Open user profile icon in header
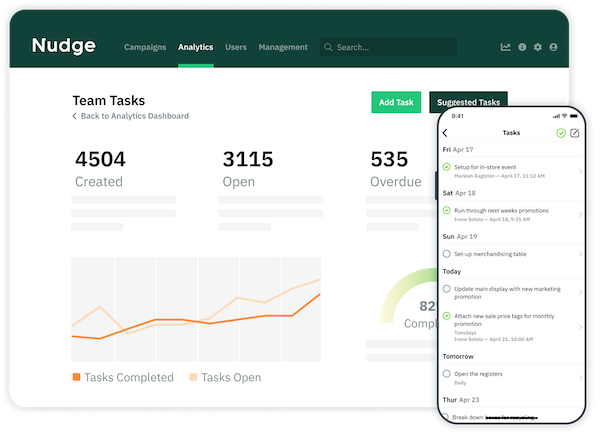600x438 pixels. click(553, 47)
